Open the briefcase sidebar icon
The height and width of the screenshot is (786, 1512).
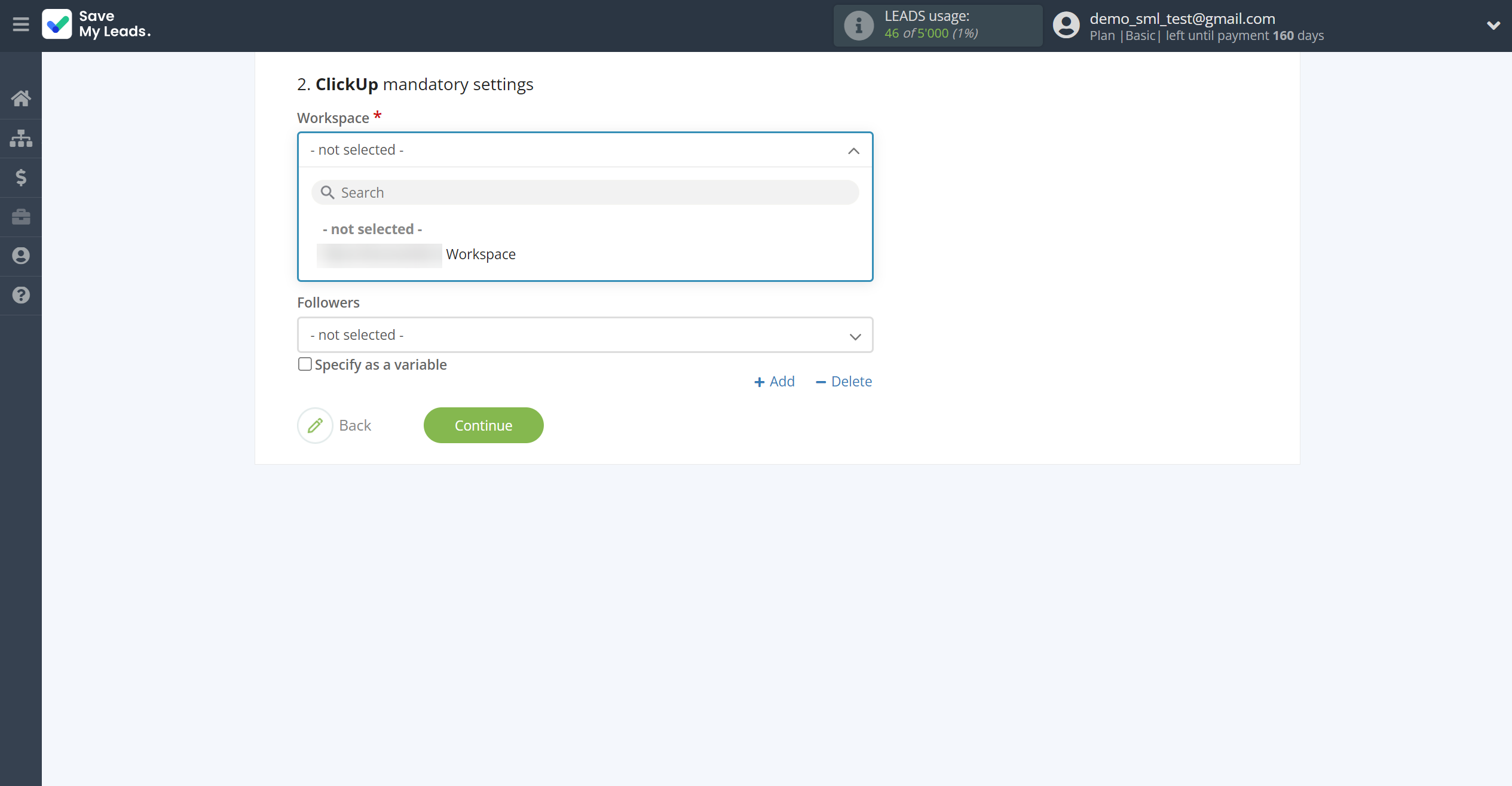pos(21,216)
